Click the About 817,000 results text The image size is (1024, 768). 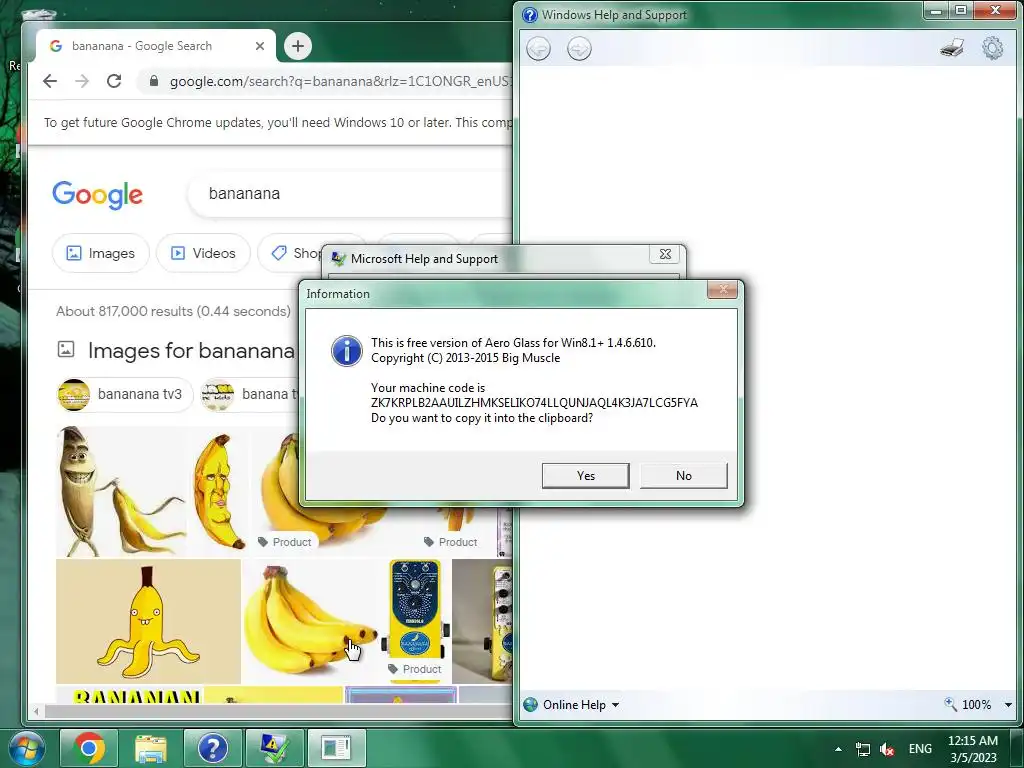(173, 312)
